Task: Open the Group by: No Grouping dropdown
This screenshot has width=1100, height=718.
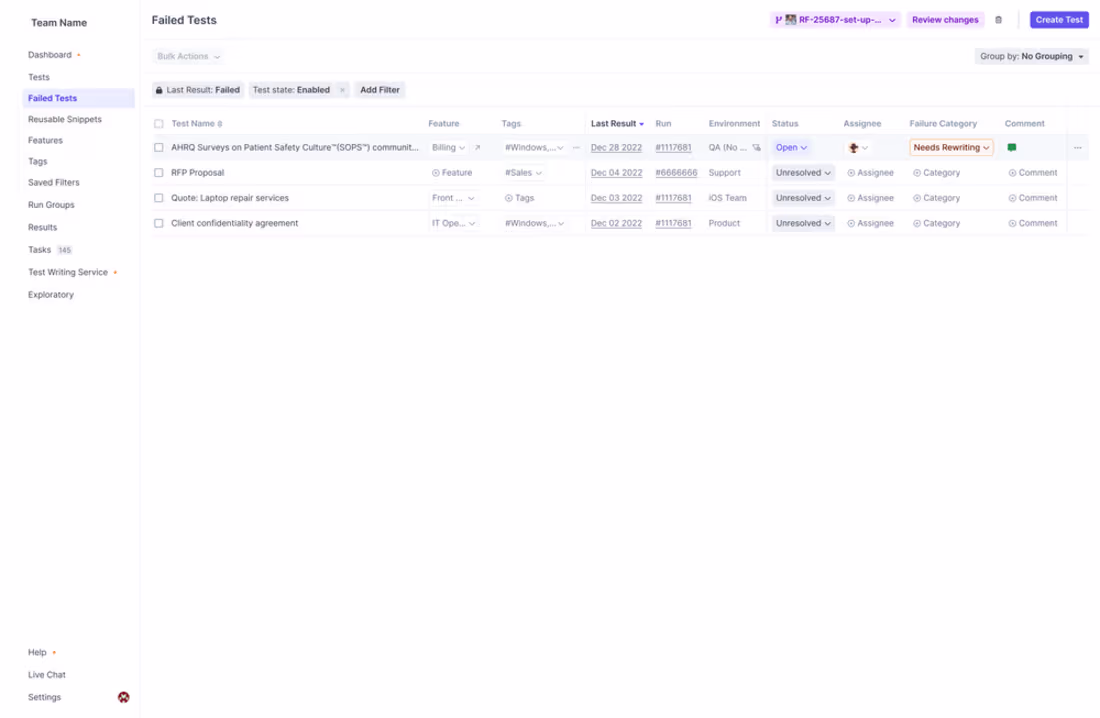Action: coord(1032,56)
